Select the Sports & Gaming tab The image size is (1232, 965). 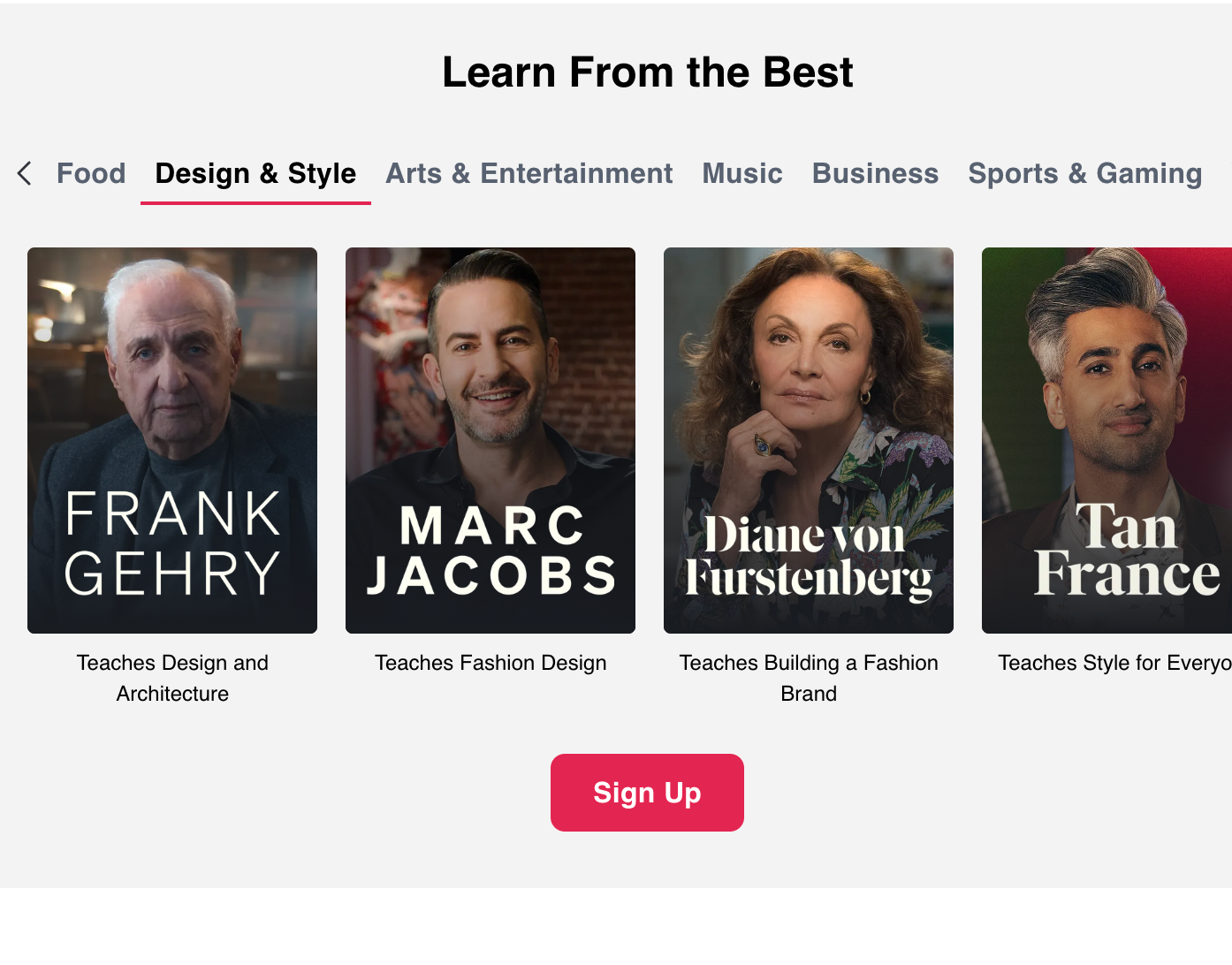[1084, 173]
